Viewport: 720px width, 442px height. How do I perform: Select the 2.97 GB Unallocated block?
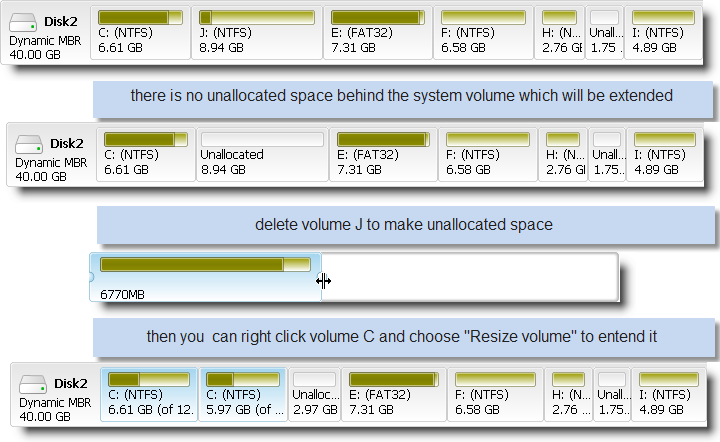pyautogui.click(x=315, y=394)
